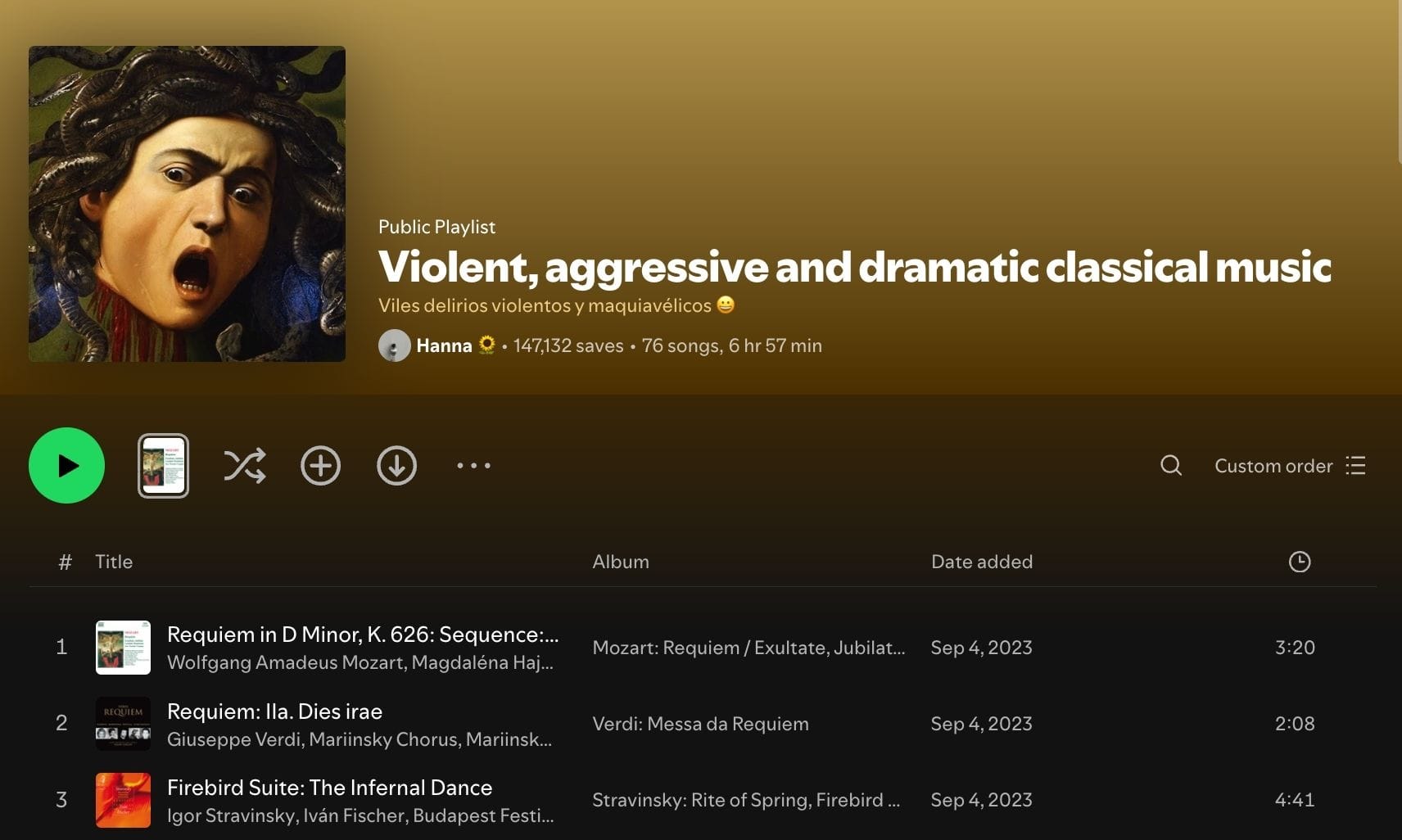Search within the playlist magnifier icon
1402x840 pixels.
(x=1171, y=465)
